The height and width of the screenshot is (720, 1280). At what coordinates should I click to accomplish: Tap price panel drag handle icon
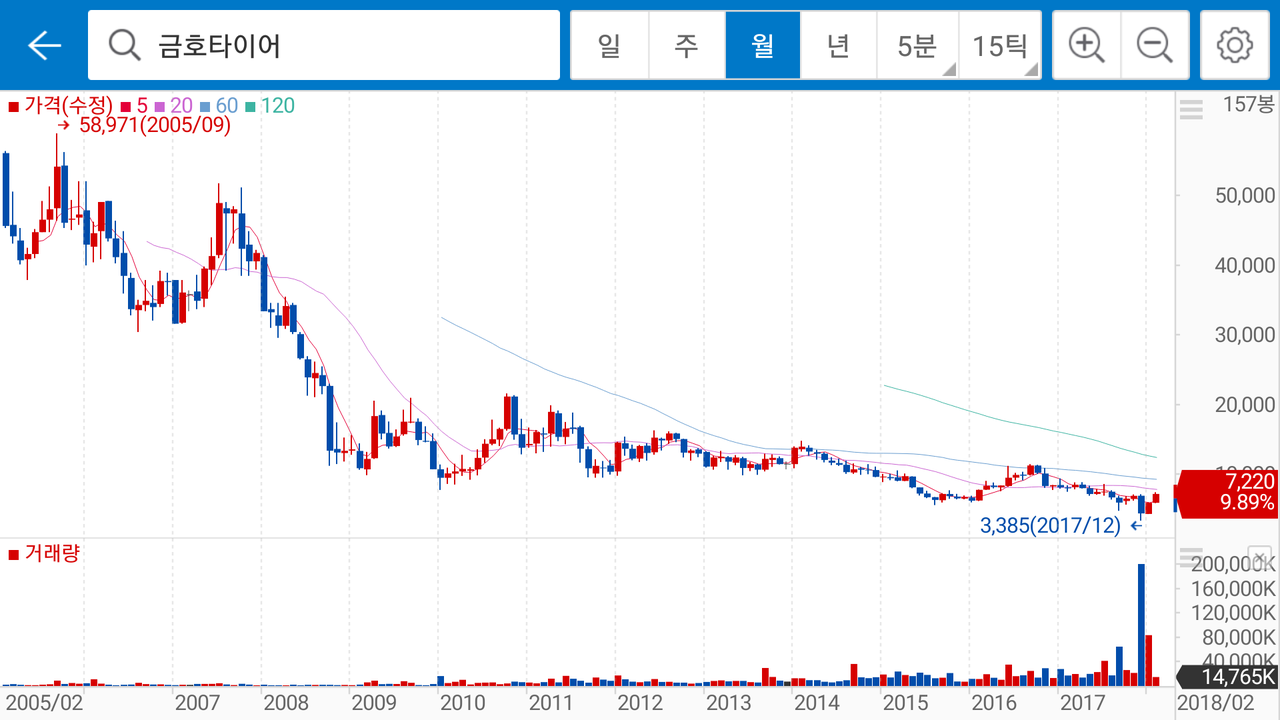(1191, 110)
